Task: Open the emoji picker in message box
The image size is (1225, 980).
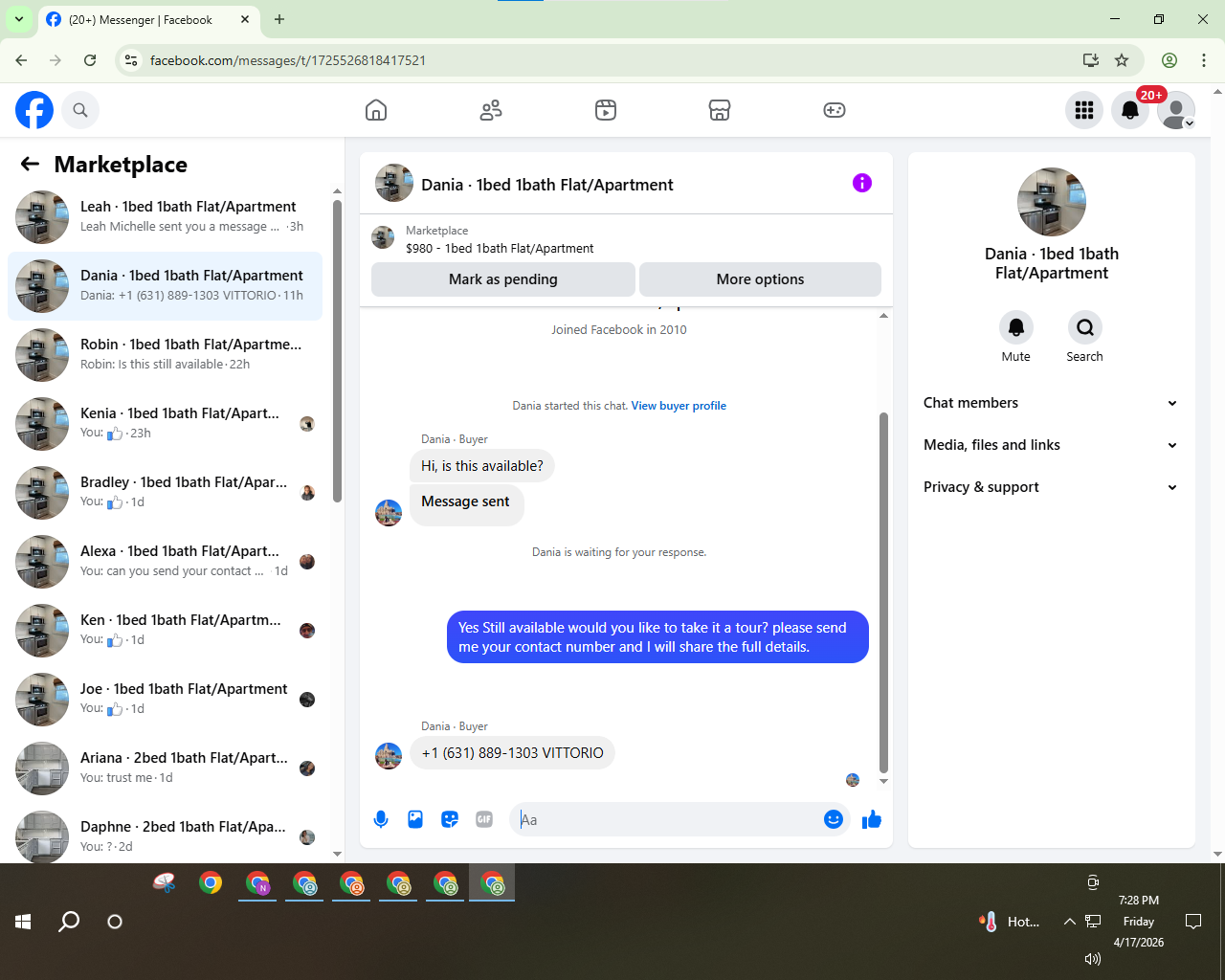Action: (834, 819)
